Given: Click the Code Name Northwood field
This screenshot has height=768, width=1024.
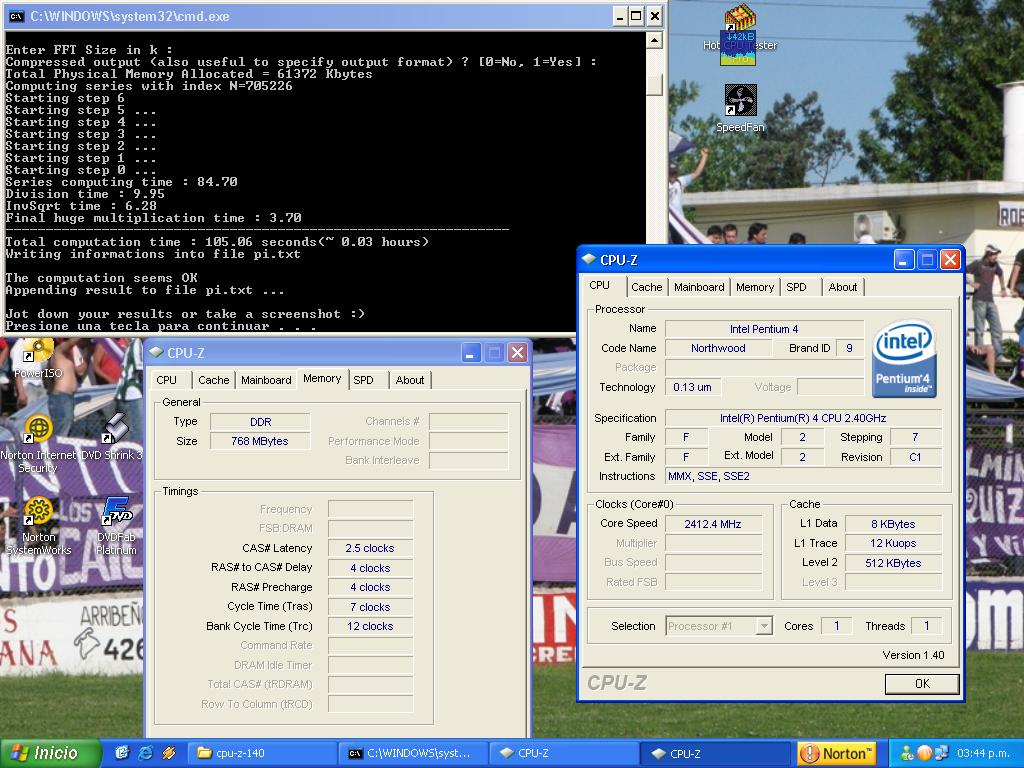Looking at the screenshot, I should tap(718, 348).
